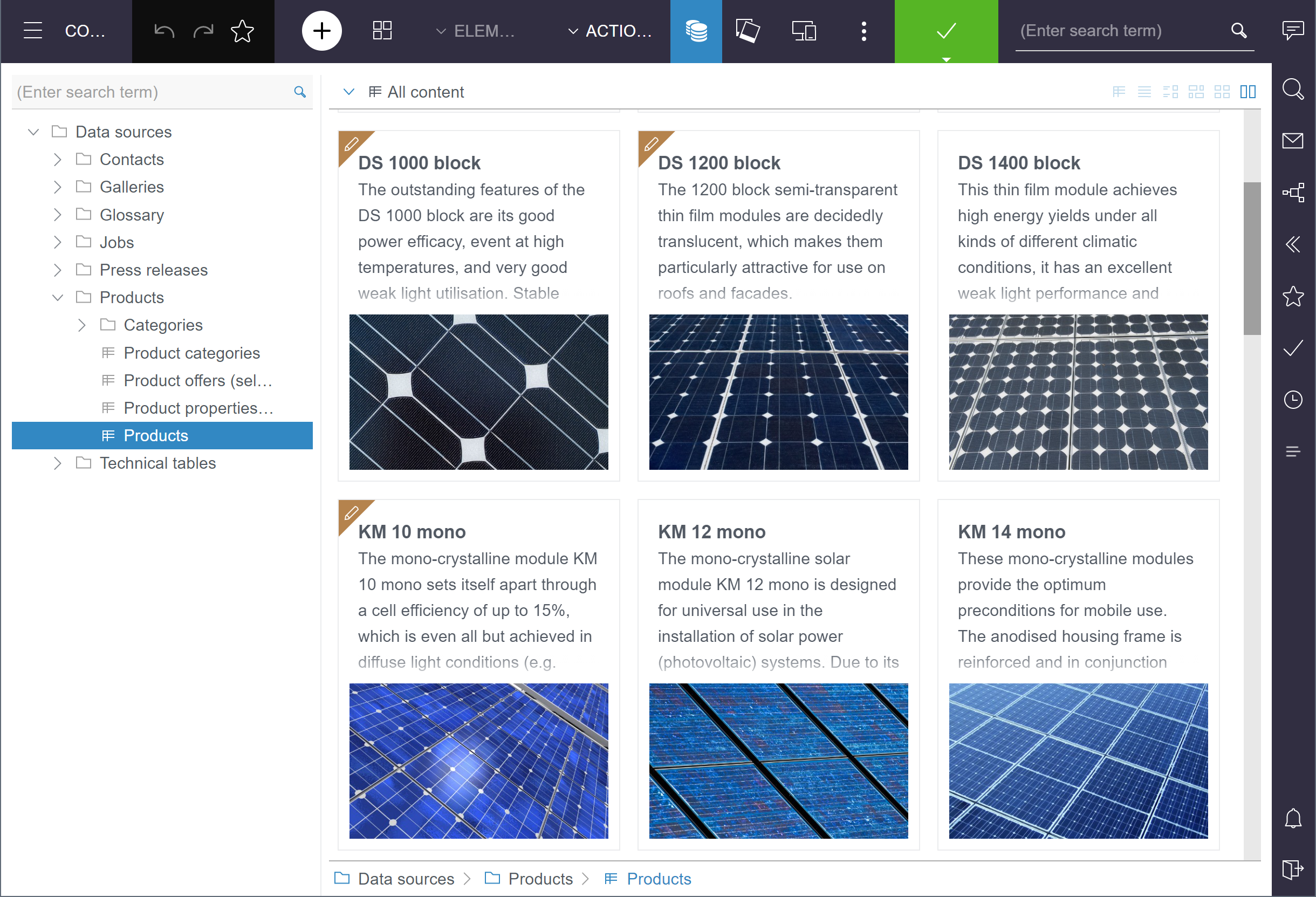Select the database data sources icon
The width and height of the screenshot is (1316, 897).
tap(696, 31)
